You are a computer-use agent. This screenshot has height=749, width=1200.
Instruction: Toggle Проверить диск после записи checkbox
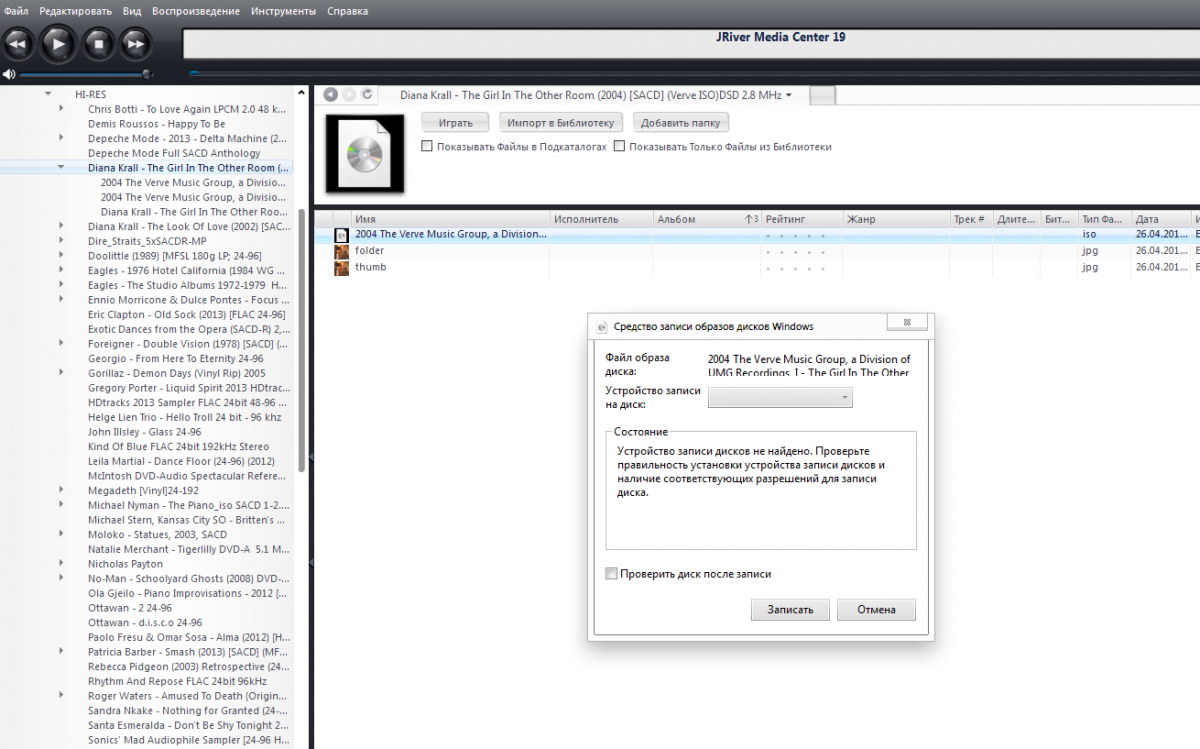612,574
